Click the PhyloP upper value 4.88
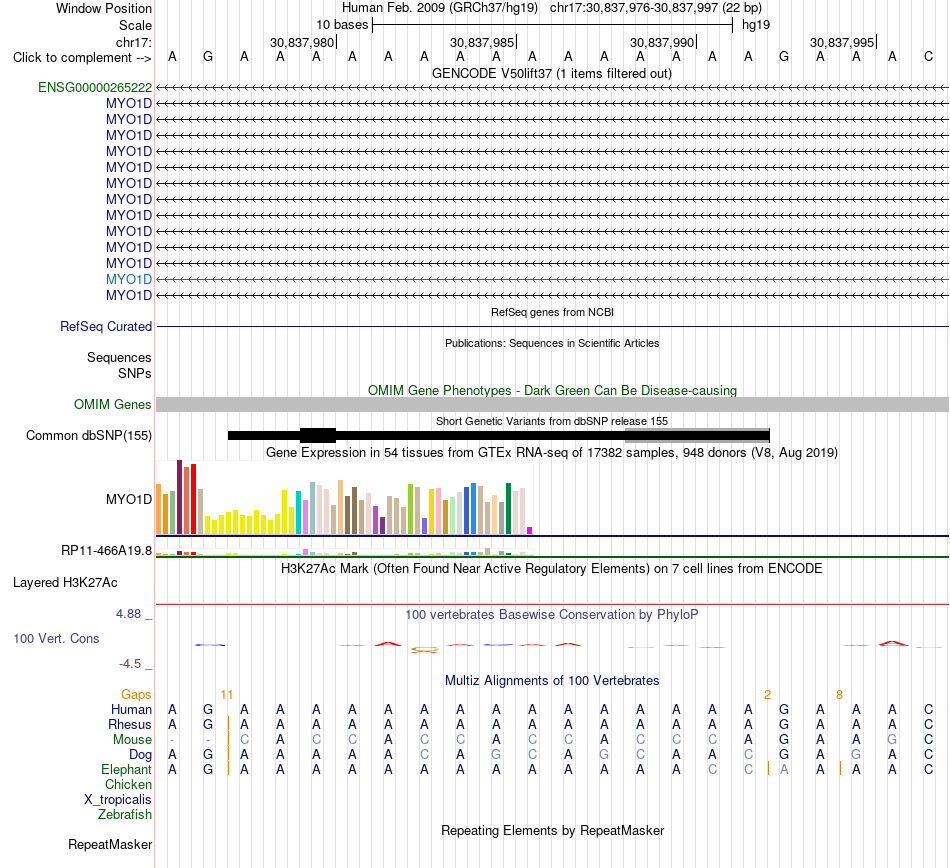The width and height of the screenshot is (950, 868). [128, 614]
